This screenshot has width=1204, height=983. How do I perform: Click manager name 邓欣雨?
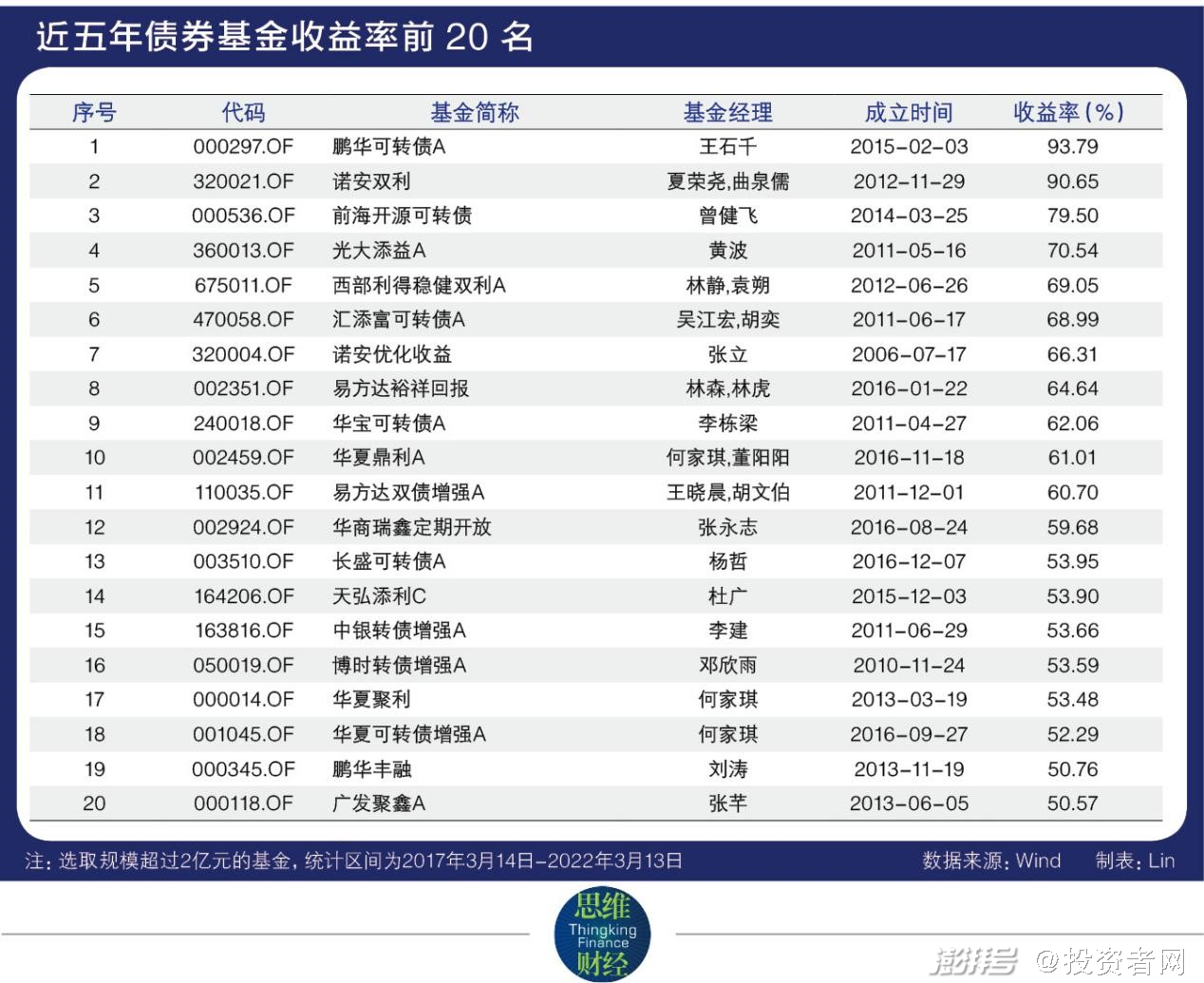coord(728,666)
